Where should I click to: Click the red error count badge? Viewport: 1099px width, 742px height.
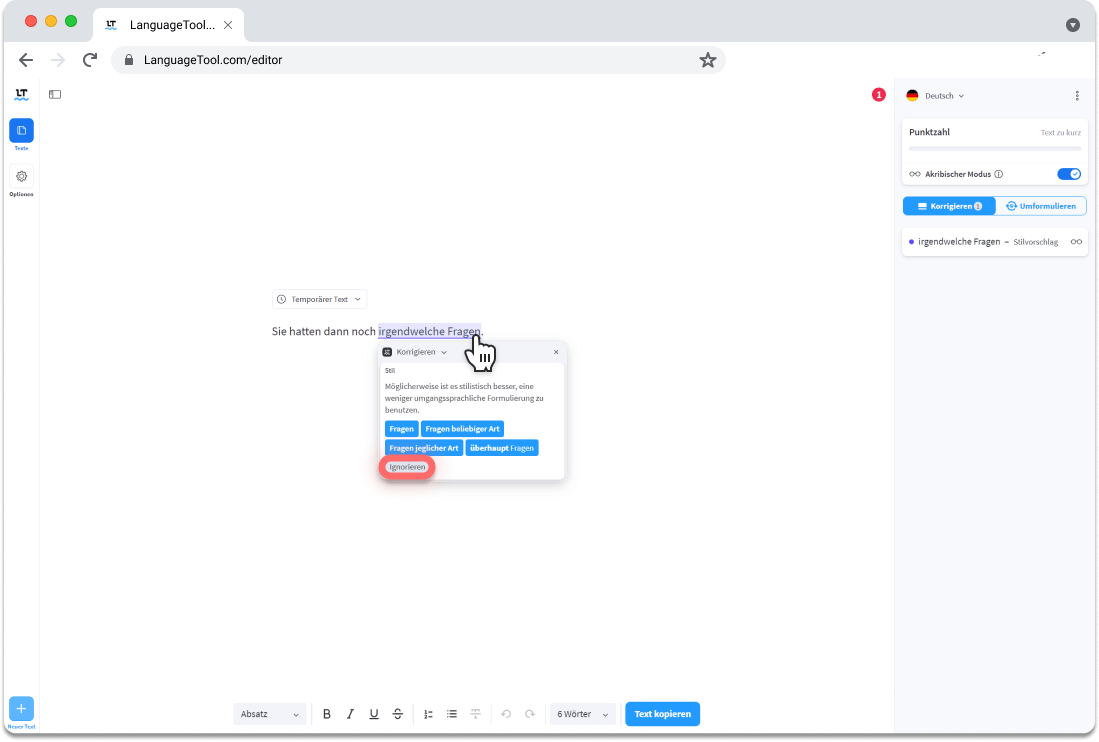[x=878, y=95]
